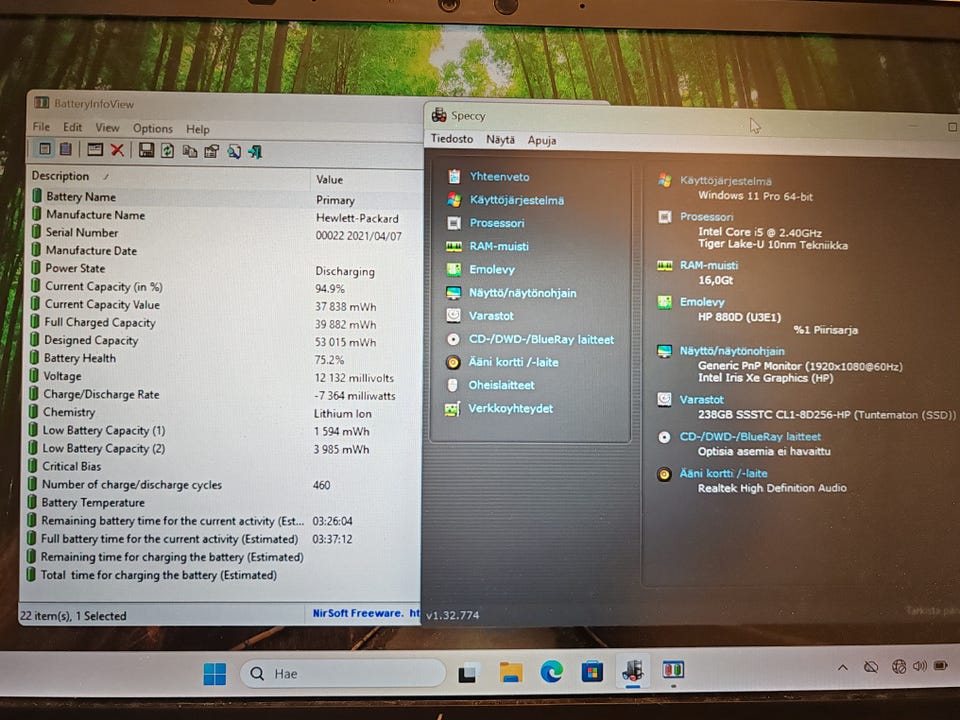Open the Näytä menu in Speccy
Screen dimensions: 960x720
tap(500, 140)
